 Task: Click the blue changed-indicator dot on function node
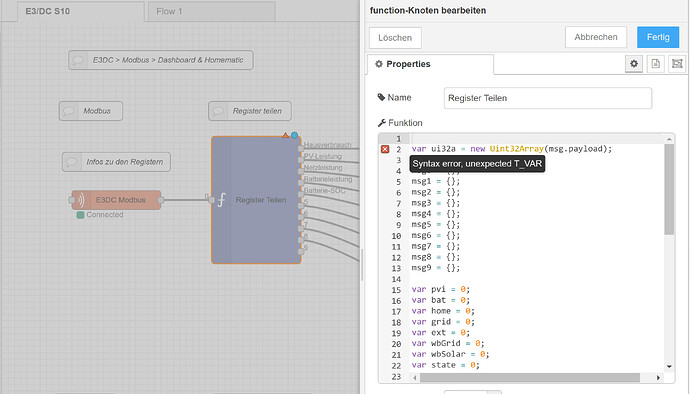(x=294, y=135)
